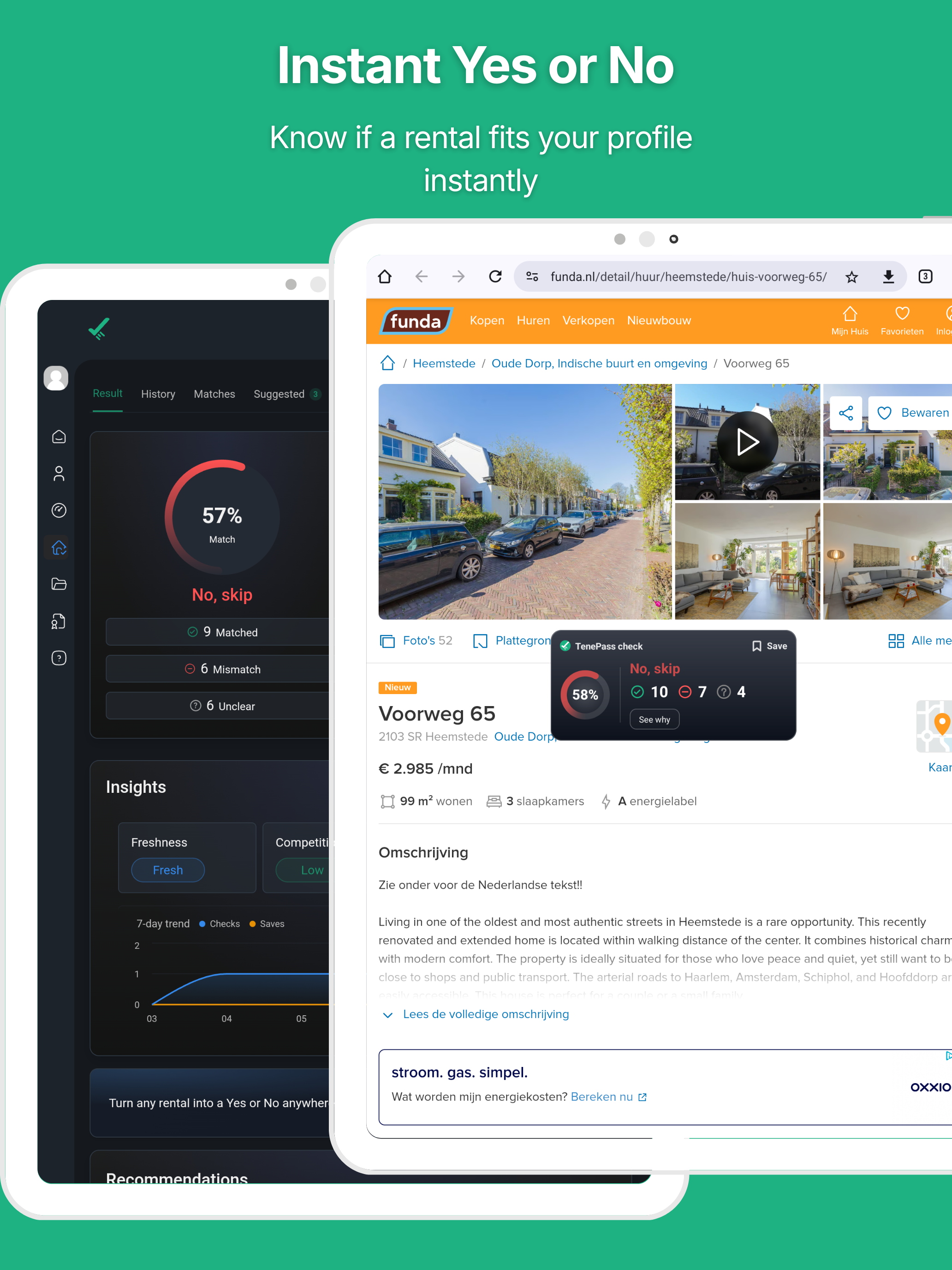Open Foto's 52 gallery link
952x1270 pixels.
(416, 641)
